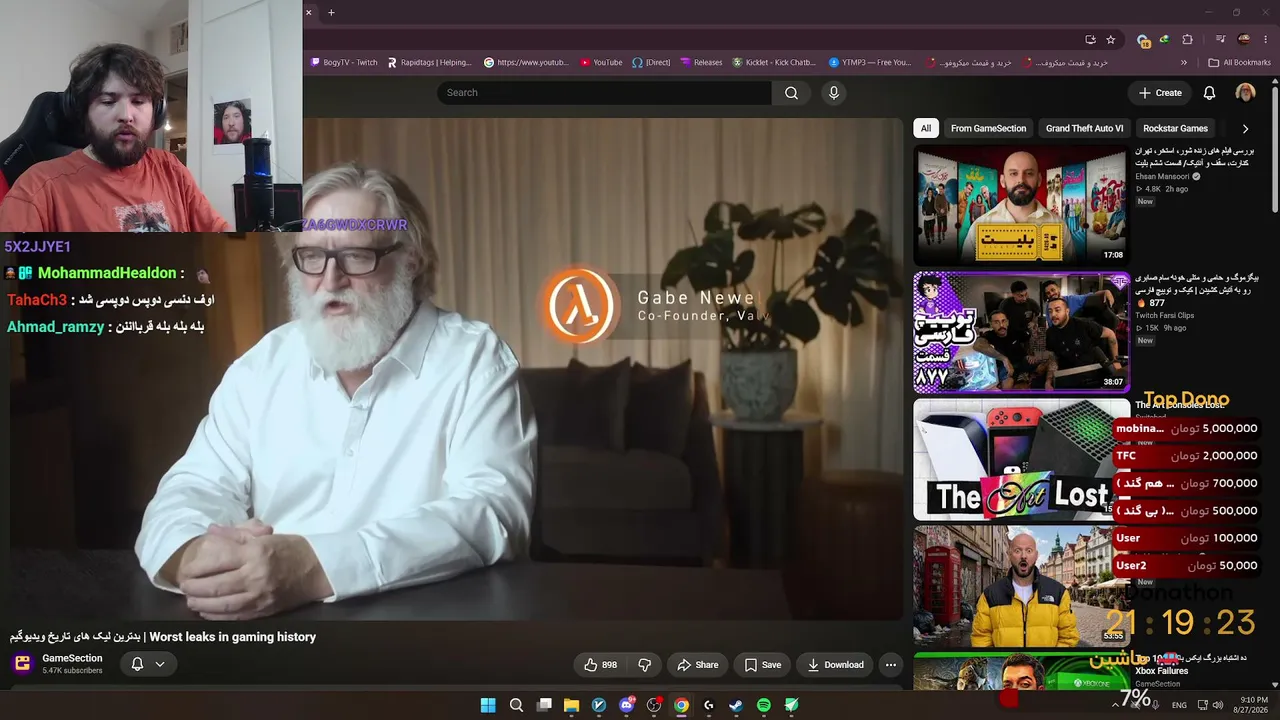
Task: Show hidden bookmarks with the double chevron
Action: pyautogui.click(x=1184, y=62)
